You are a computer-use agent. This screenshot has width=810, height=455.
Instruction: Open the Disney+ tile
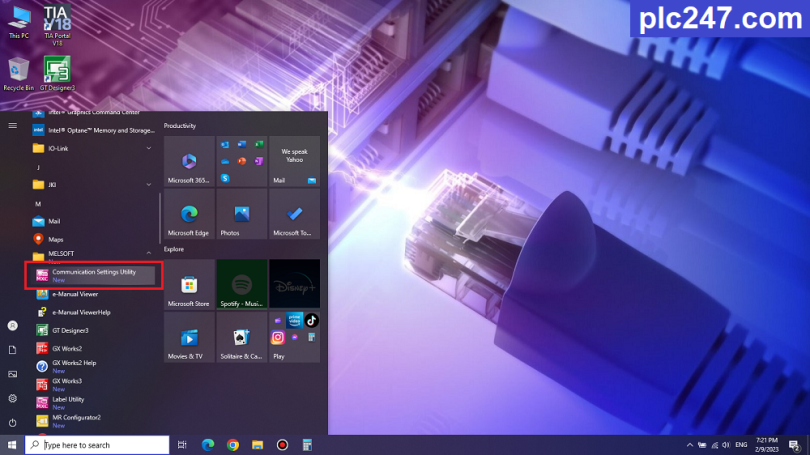(x=294, y=284)
